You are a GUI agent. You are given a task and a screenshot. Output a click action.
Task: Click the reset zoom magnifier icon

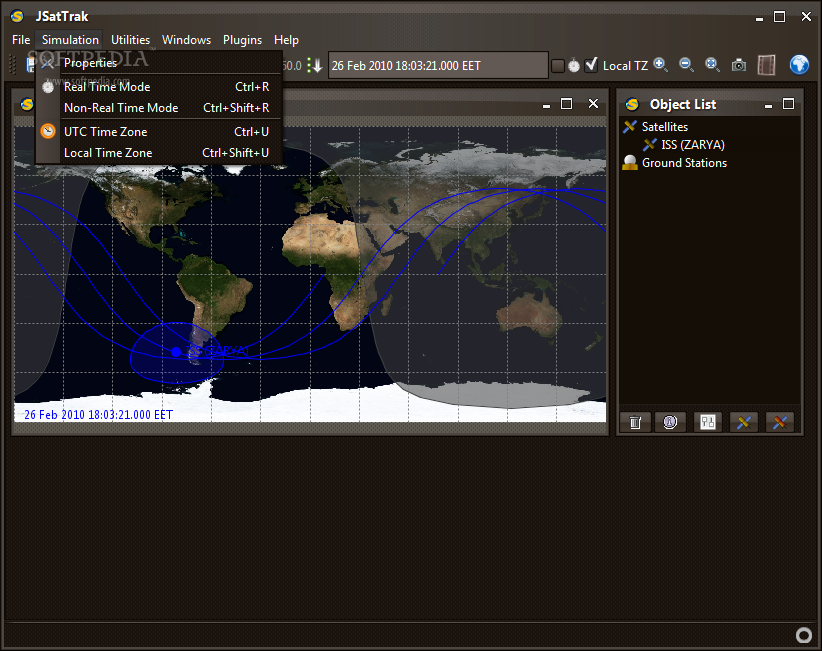coord(712,65)
